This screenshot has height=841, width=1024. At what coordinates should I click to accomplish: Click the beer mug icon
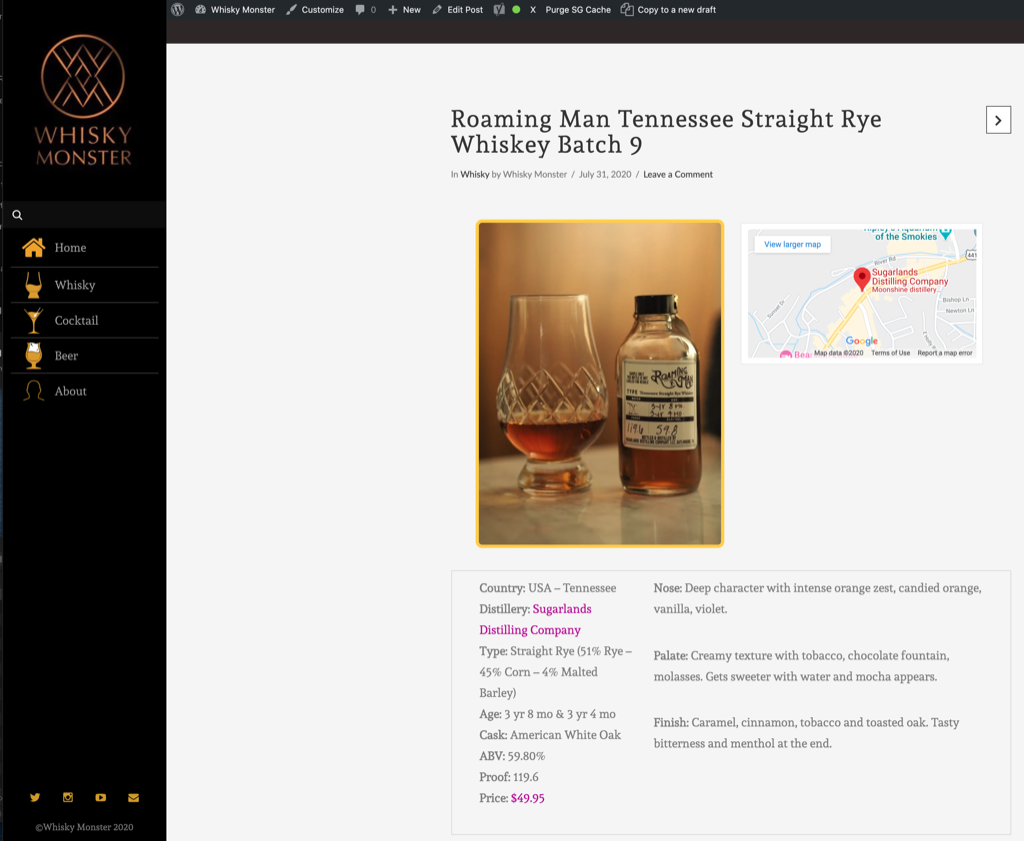pos(33,356)
